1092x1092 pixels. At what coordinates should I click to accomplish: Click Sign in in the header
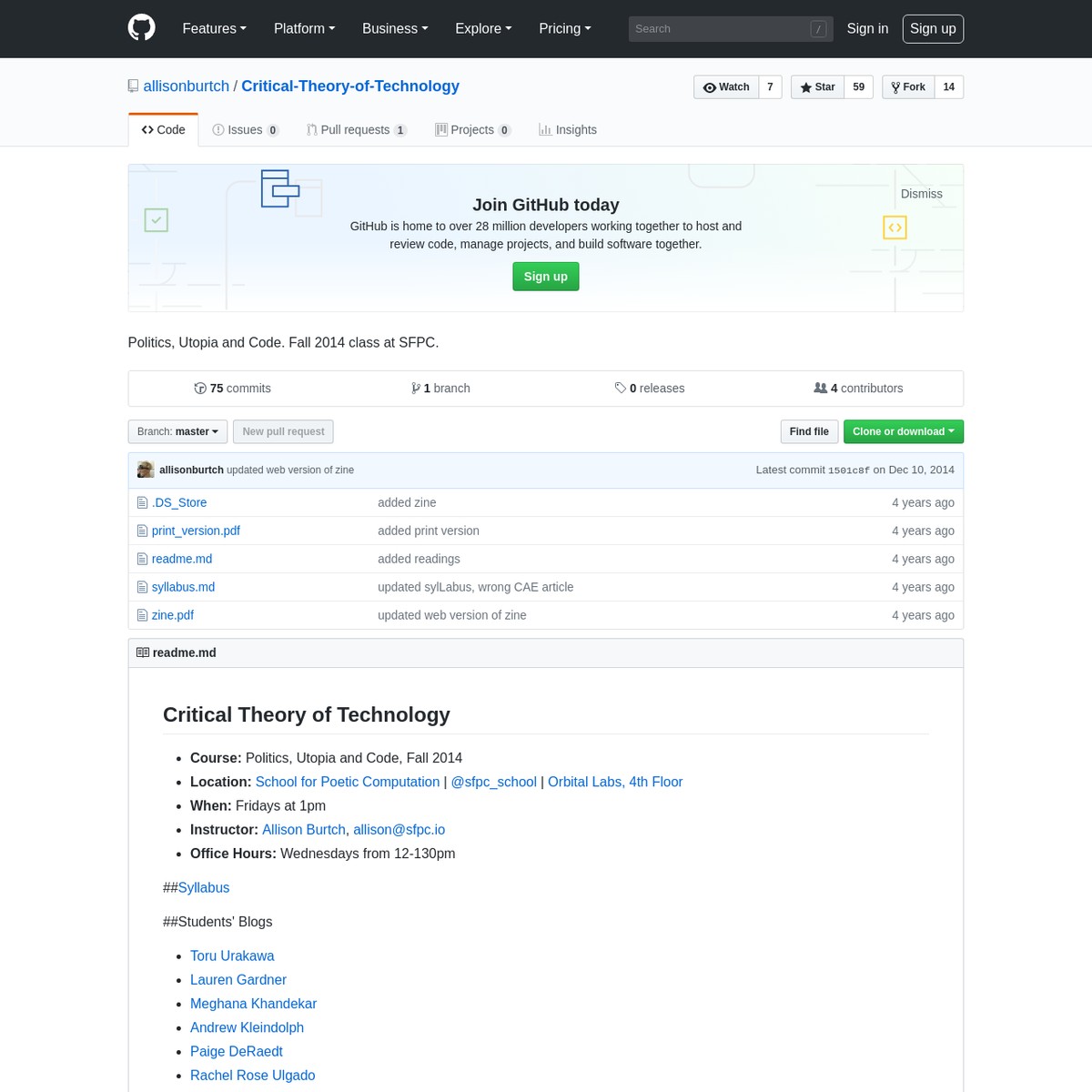point(867,28)
